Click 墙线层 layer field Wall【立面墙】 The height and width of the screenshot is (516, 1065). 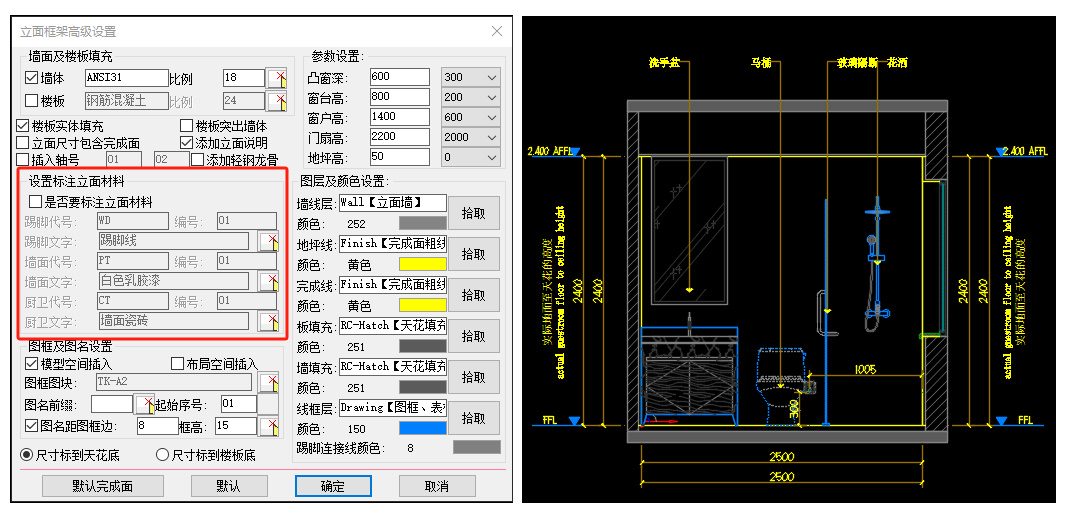pos(393,202)
